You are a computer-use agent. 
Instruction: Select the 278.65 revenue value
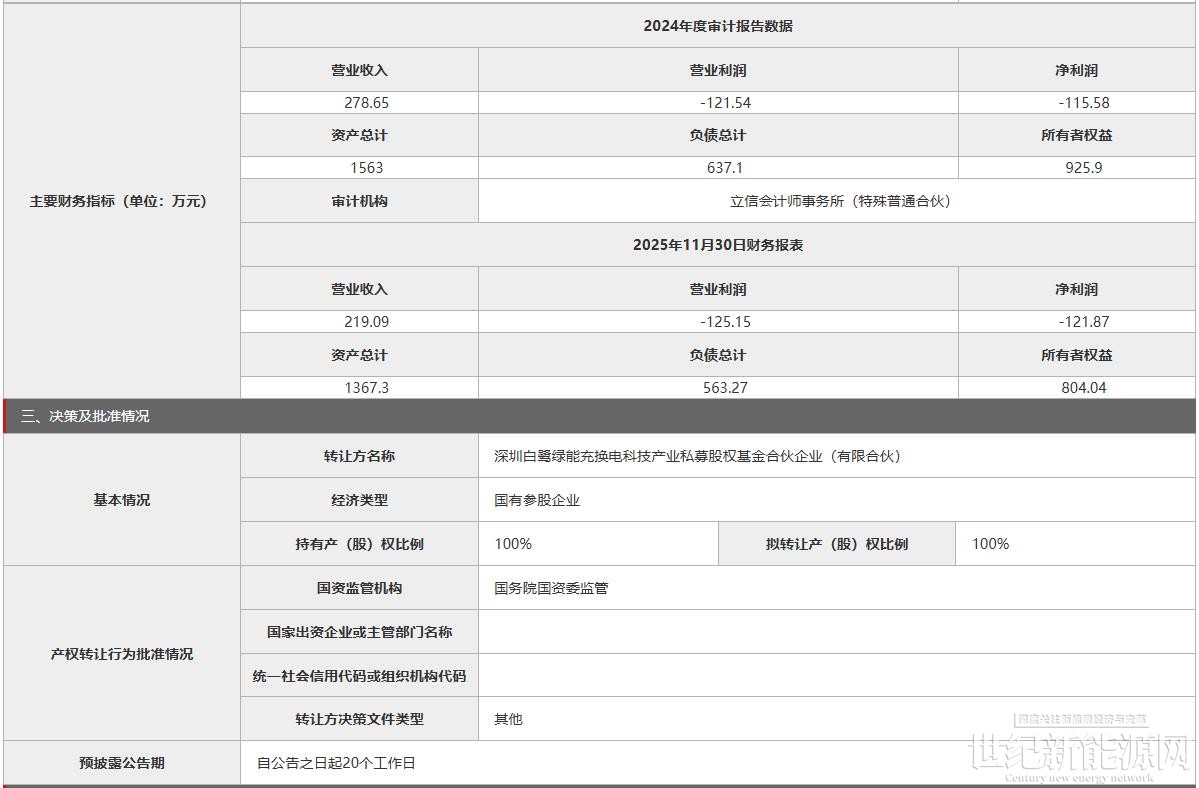click(x=364, y=103)
